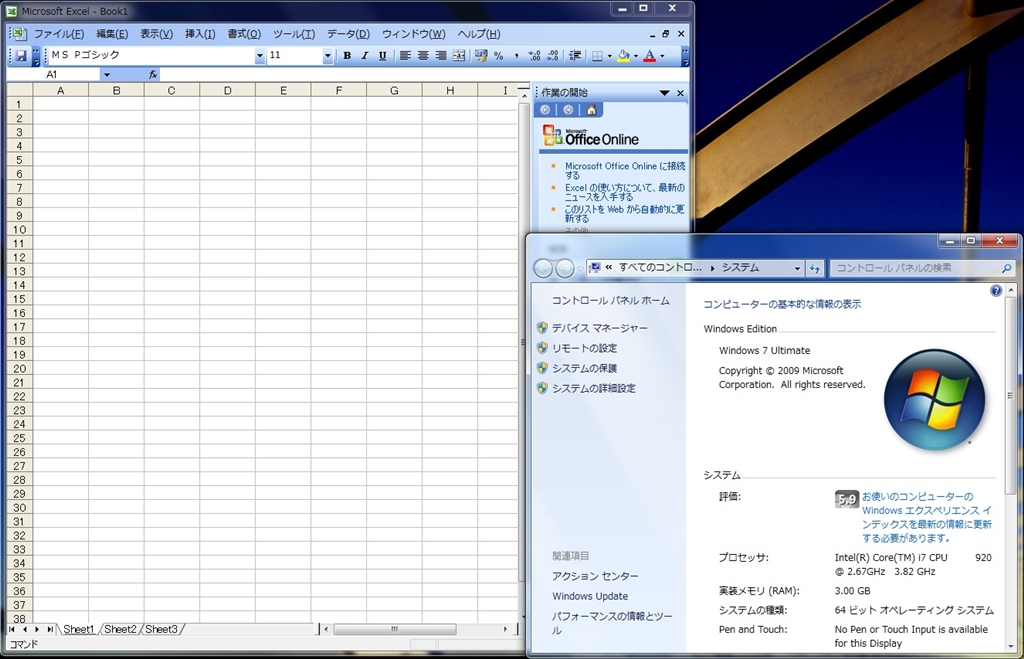This screenshot has width=1024, height=659.
Task: Click the Fill Color paint bucket
Action: coord(623,56)
